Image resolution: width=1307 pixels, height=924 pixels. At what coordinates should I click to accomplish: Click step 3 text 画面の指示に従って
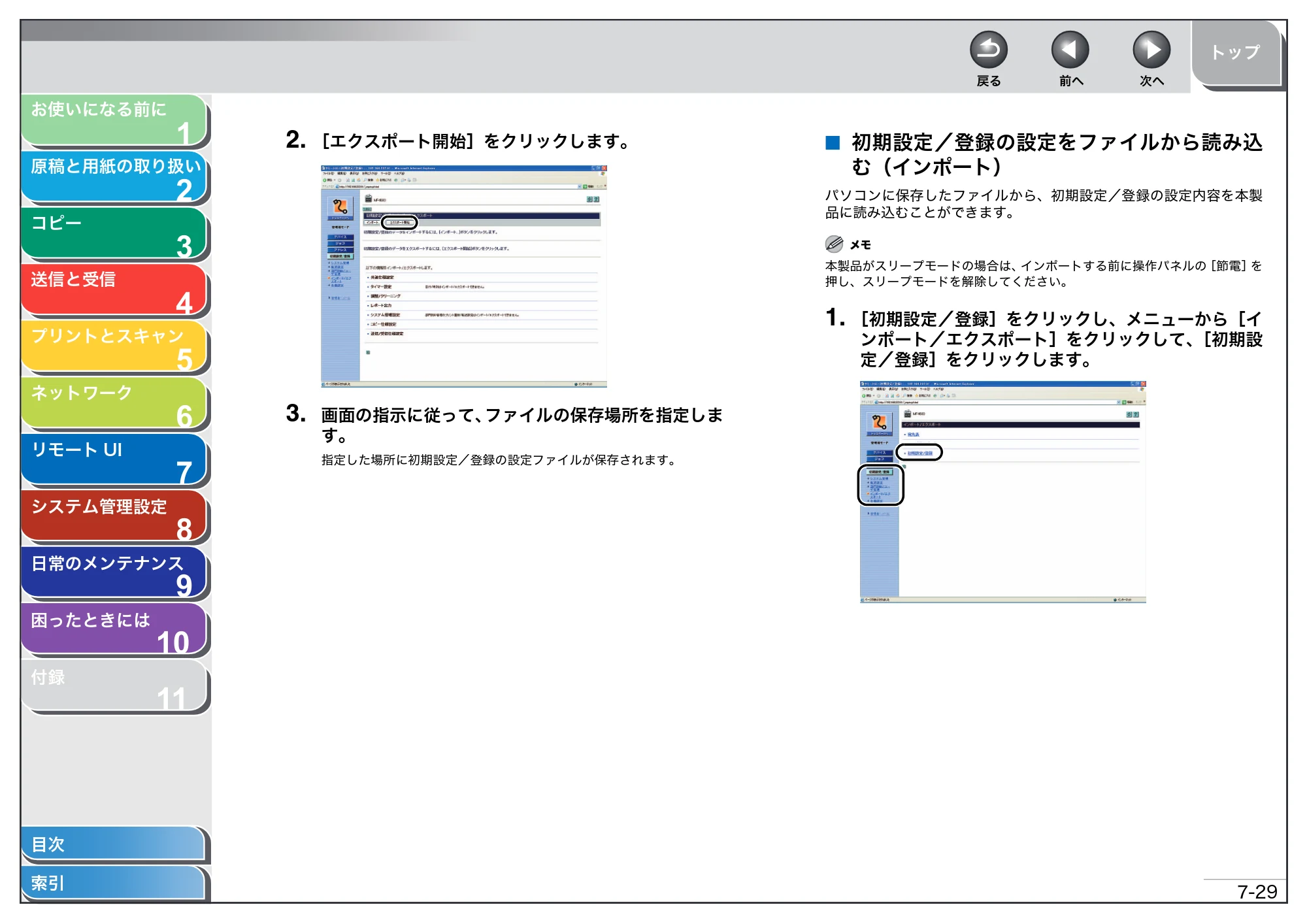coord(522,425)
